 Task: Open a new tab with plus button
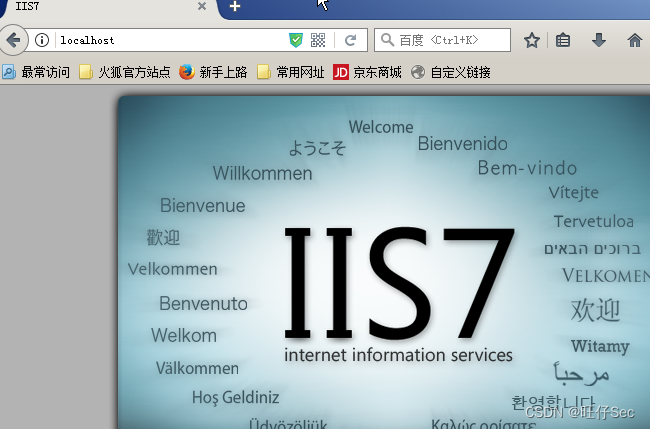pyautogui.click(x=235, y=6)
